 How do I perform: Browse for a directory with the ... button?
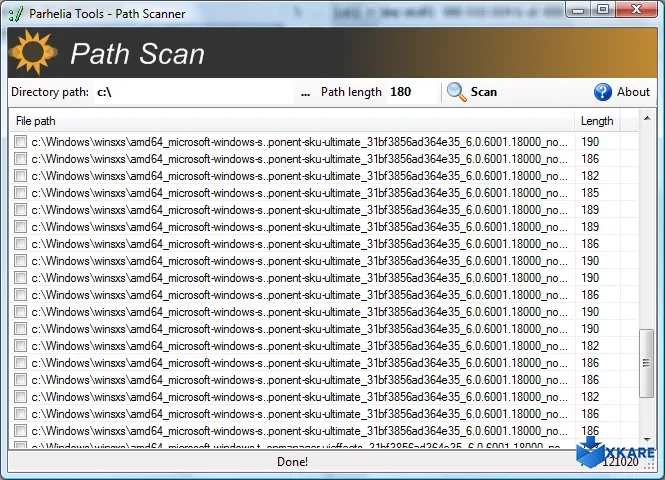[305, 92]
